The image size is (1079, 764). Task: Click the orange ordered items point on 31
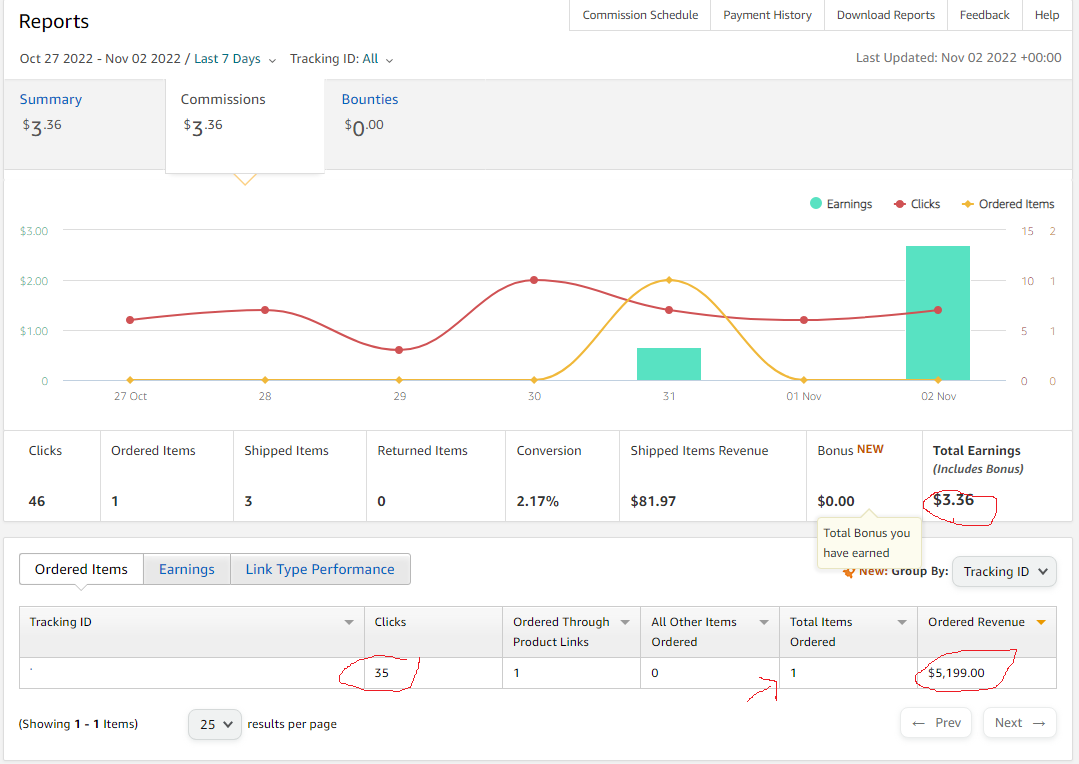669,280
